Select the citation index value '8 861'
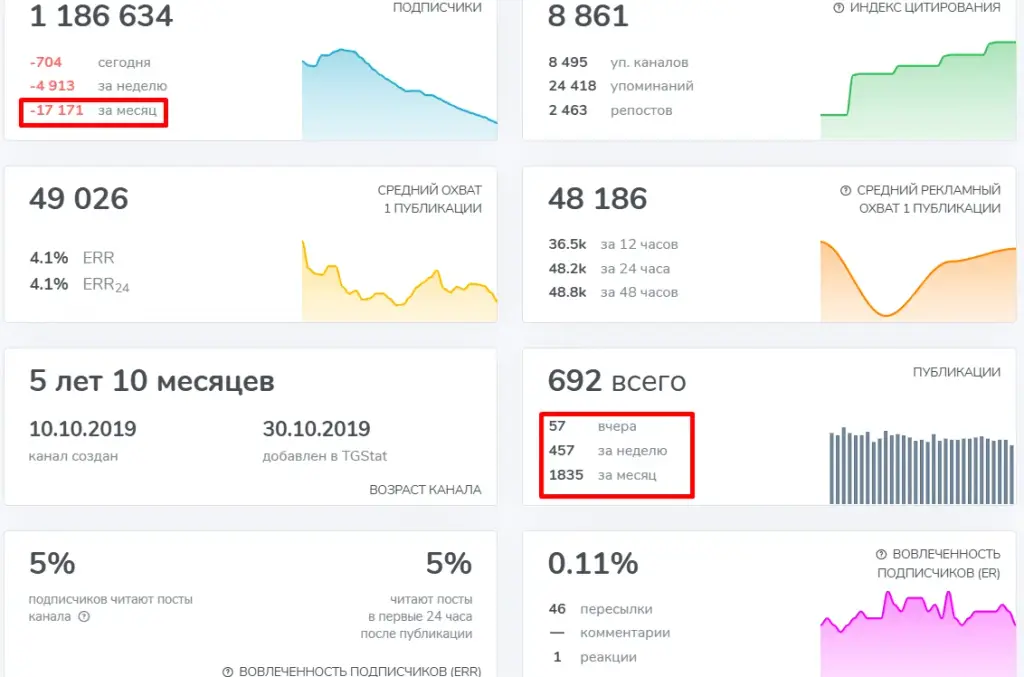Screen dimensions: 1024x677 tap(588, 15)
